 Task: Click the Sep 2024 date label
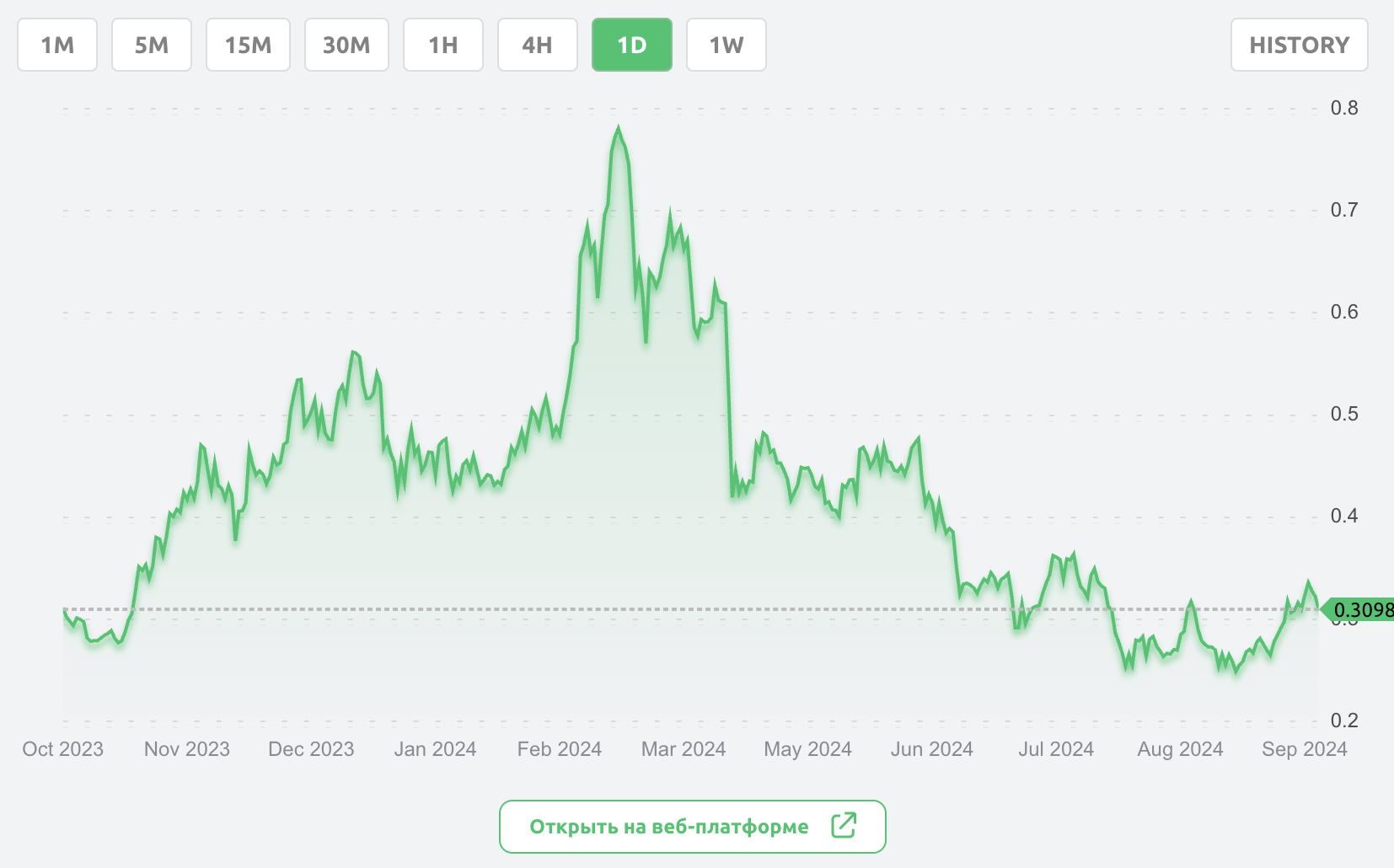pyautogui.click(x=1304, y=749)
